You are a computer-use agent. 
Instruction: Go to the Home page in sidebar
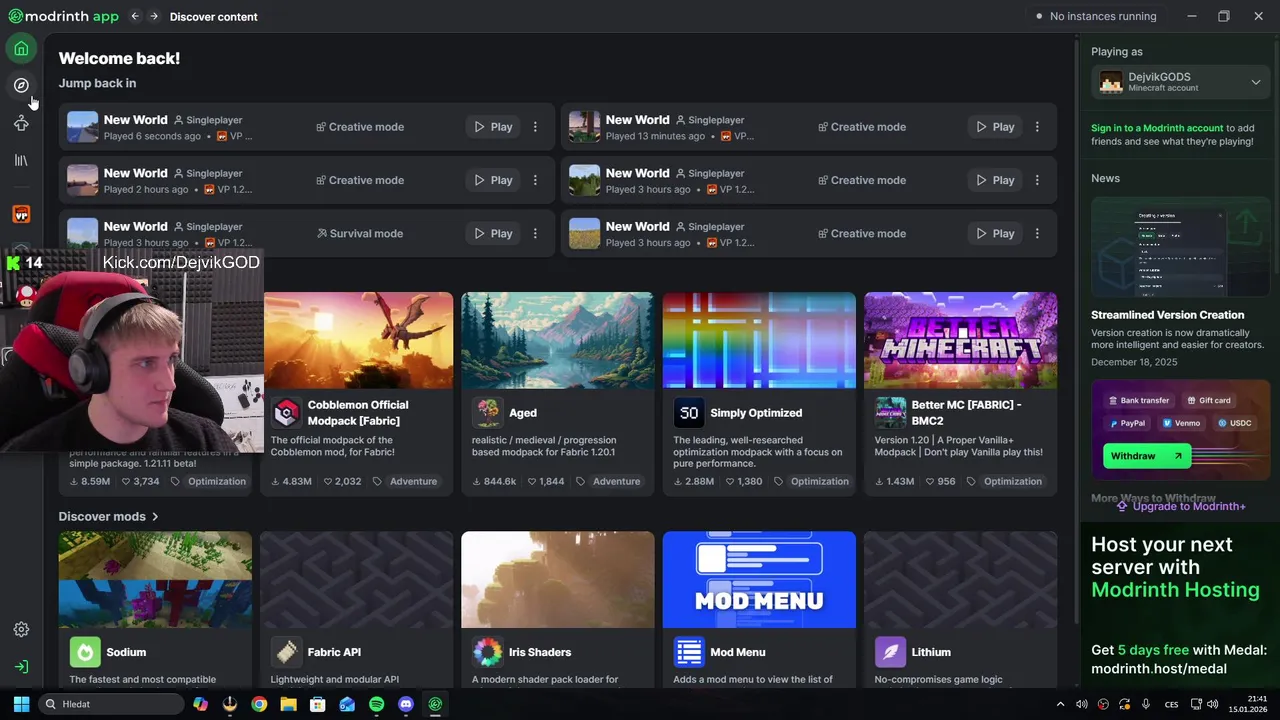(21, 49)
